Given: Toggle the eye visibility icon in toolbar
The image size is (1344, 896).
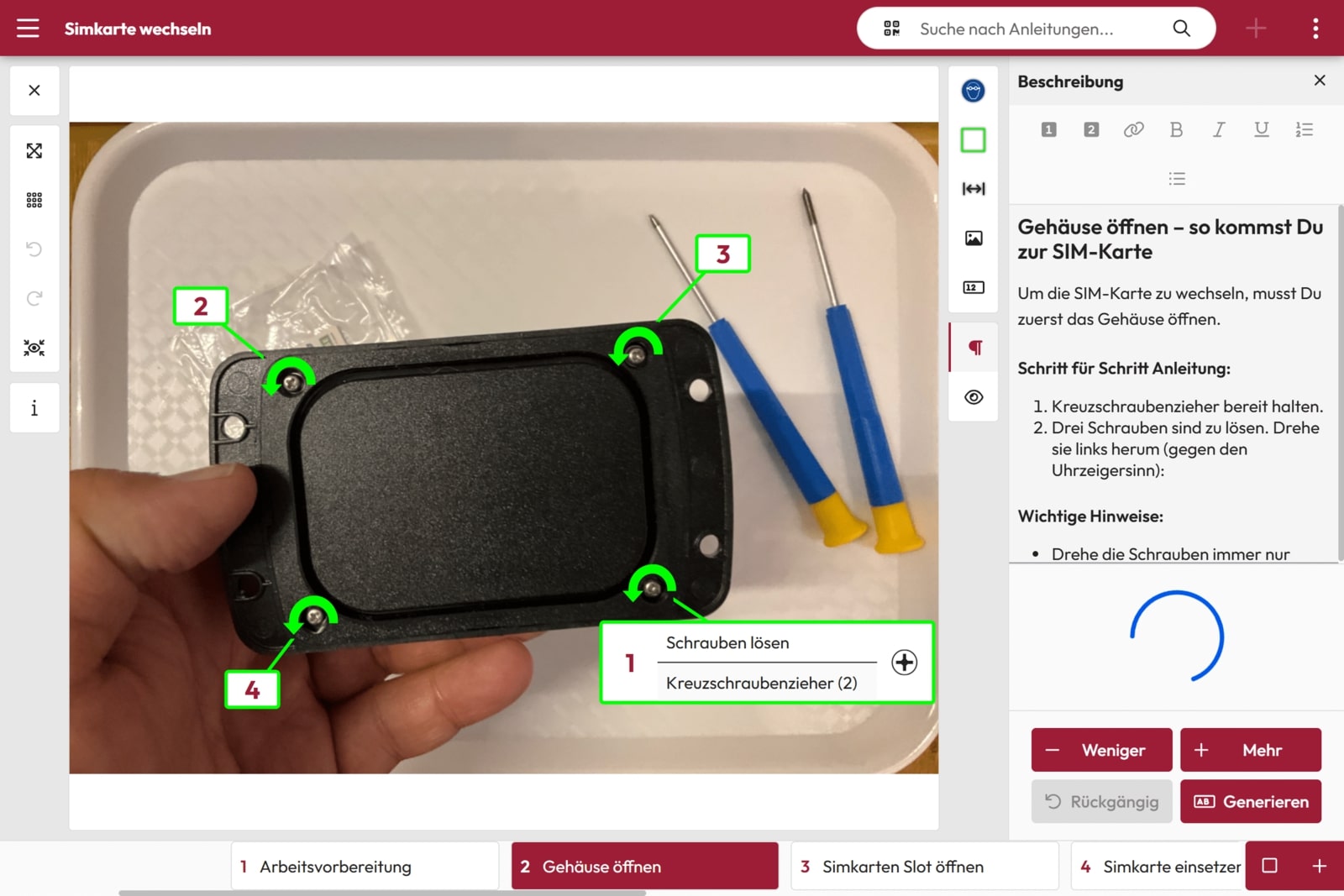Looking at the screenshot, I should (x=973, y=397).
